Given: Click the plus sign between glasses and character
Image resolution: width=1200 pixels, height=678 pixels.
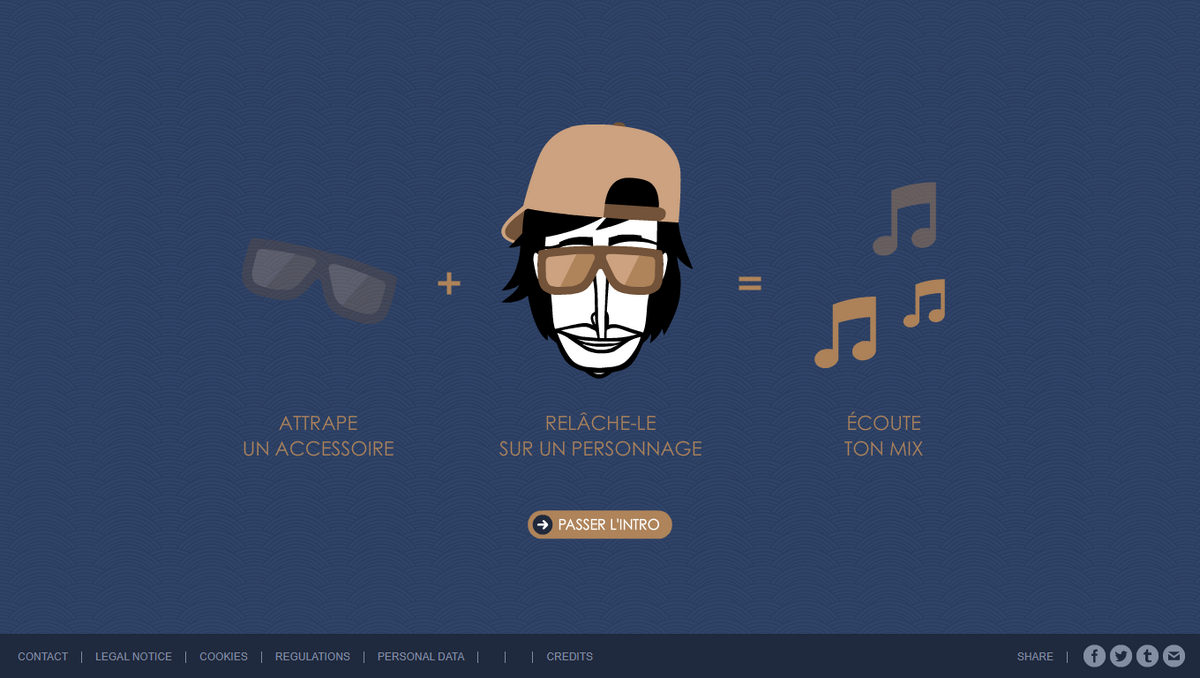Looking at the screenshot, I should (449, 284).
